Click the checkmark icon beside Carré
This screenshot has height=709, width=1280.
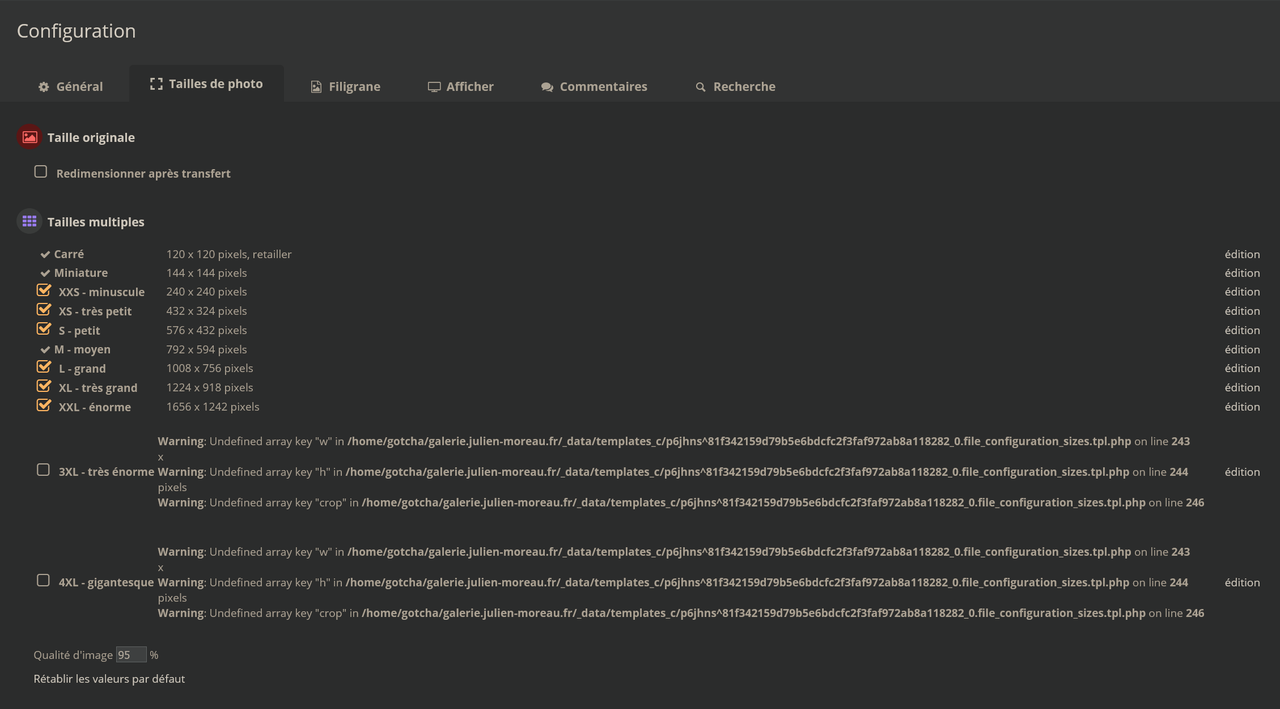click(45, 254)
